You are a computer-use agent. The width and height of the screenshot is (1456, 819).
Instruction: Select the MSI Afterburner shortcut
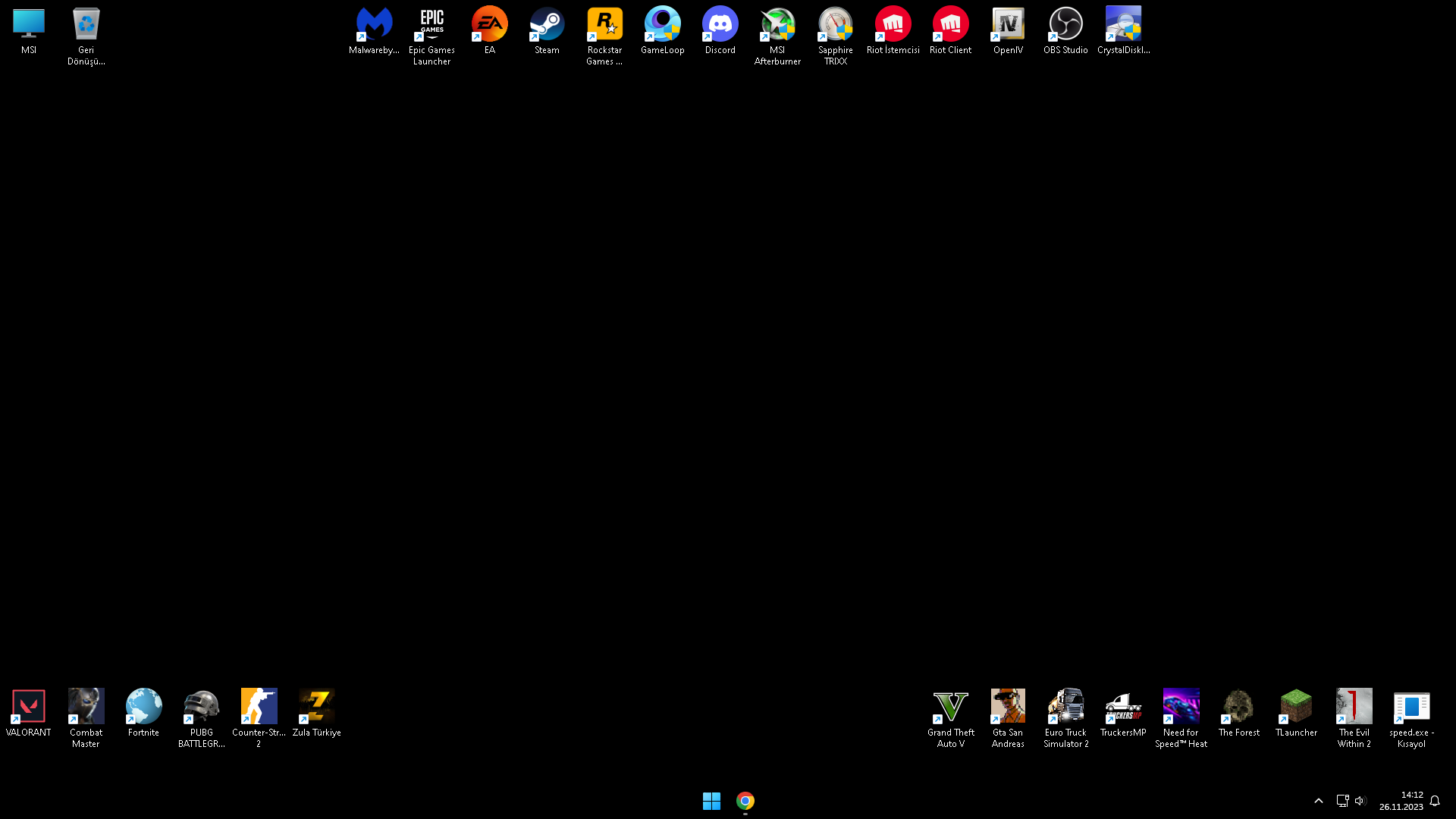[x=777, y=25]
